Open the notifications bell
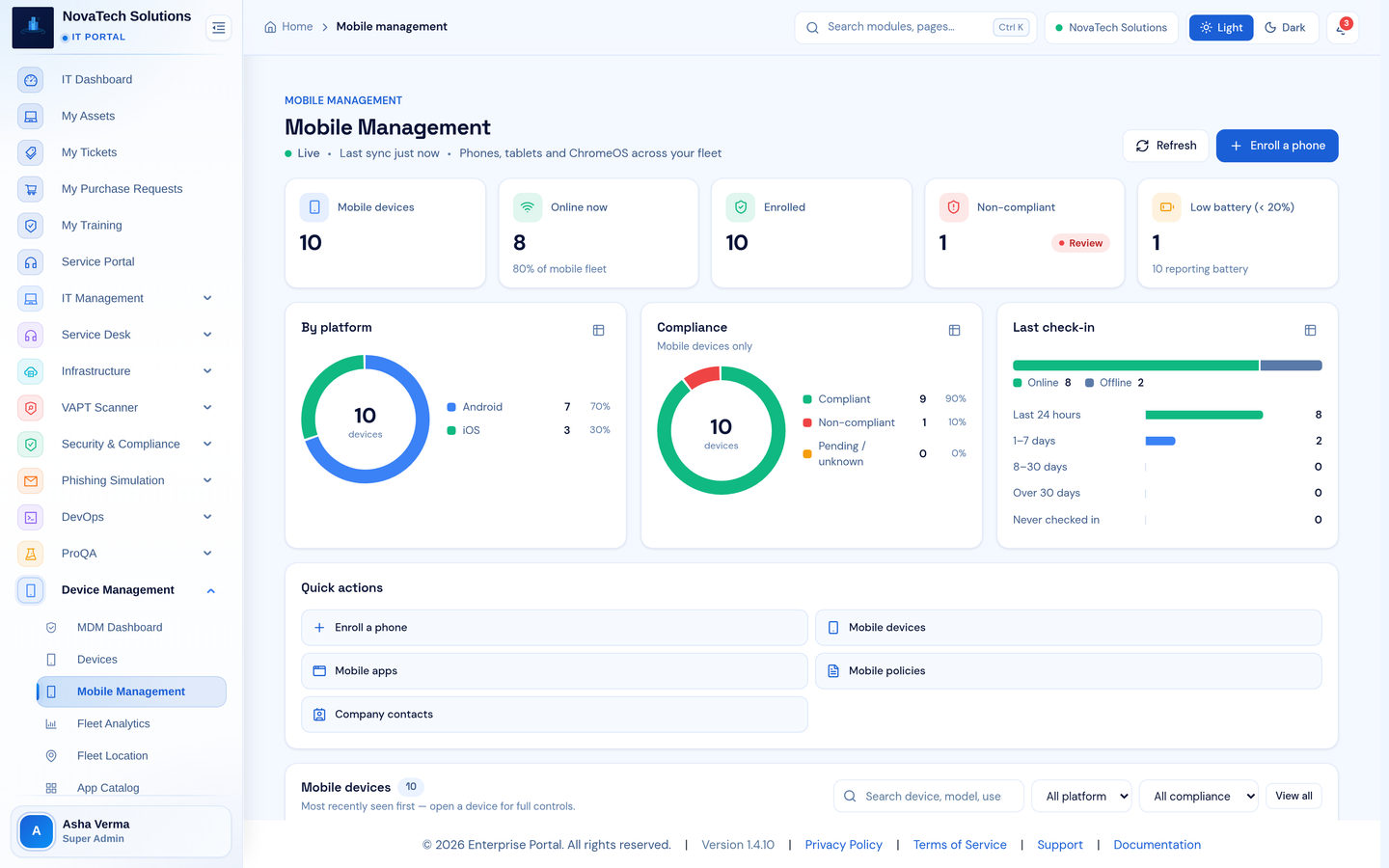Screen dimensions: 1389x868 tap(1342, 28)
